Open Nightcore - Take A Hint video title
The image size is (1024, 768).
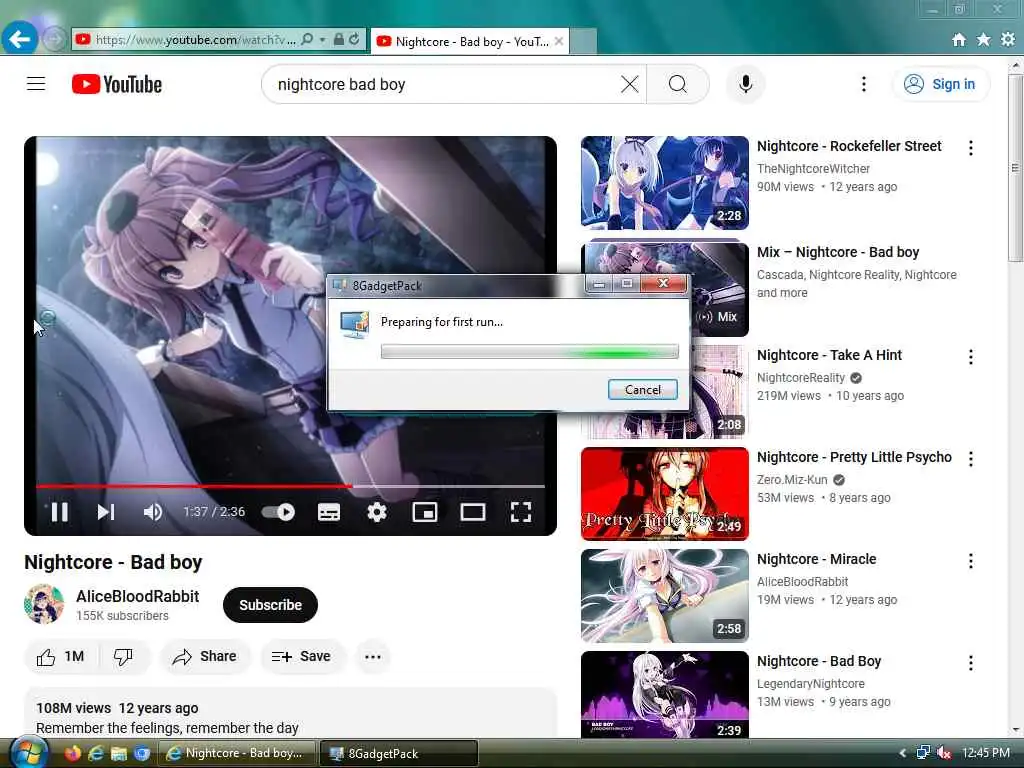(829, 355)
